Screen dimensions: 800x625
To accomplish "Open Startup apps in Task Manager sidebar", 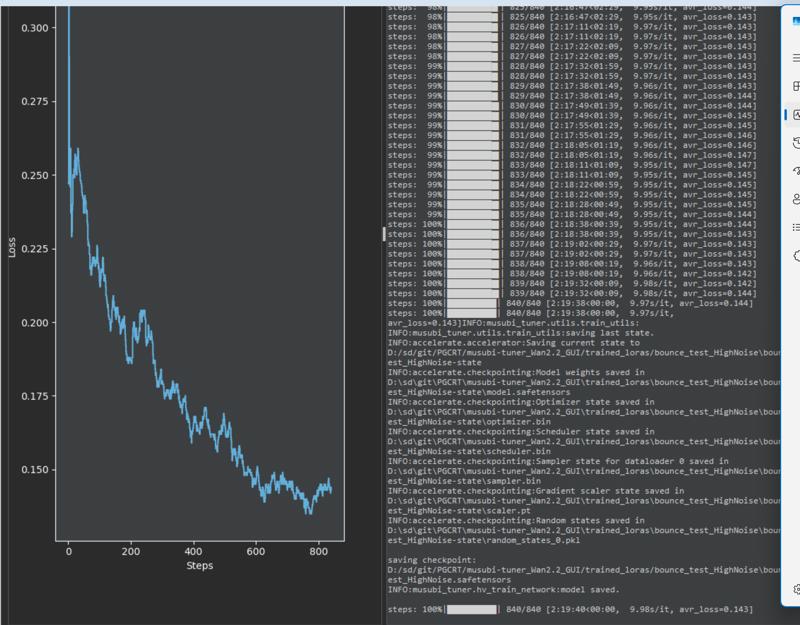I will pos(796,171).
